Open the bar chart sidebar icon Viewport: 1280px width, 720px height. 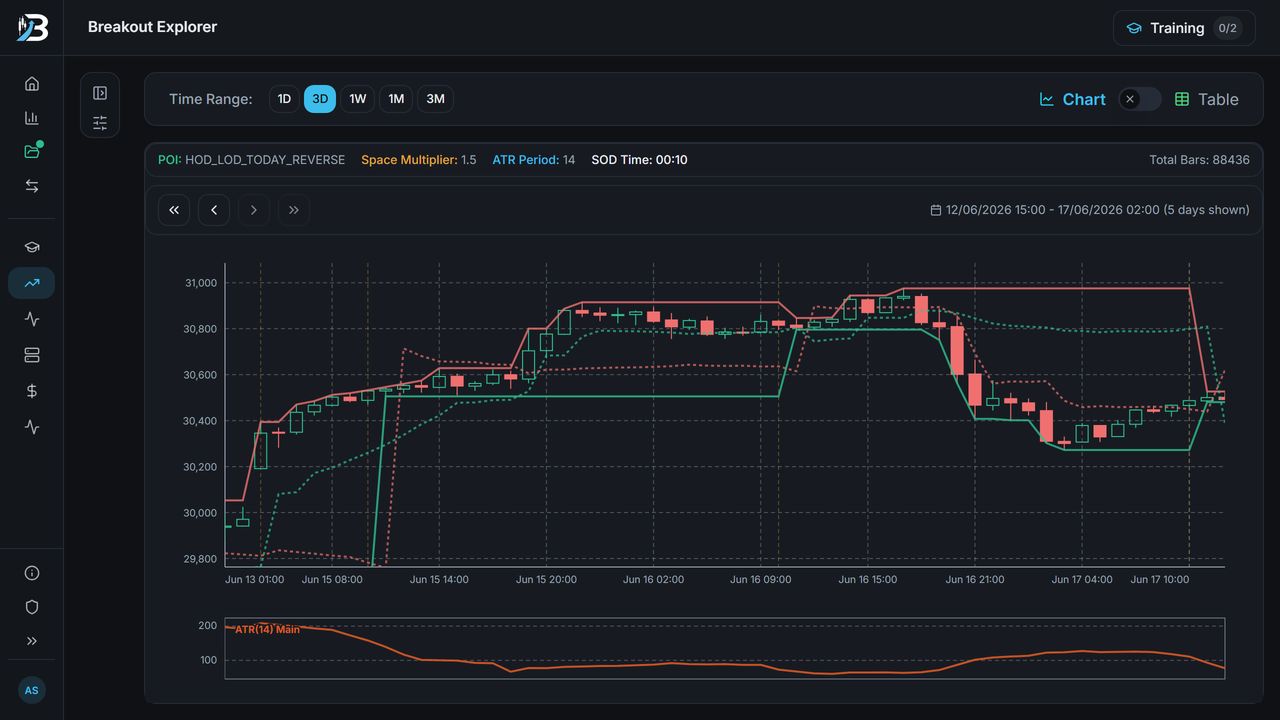point(32,118)
